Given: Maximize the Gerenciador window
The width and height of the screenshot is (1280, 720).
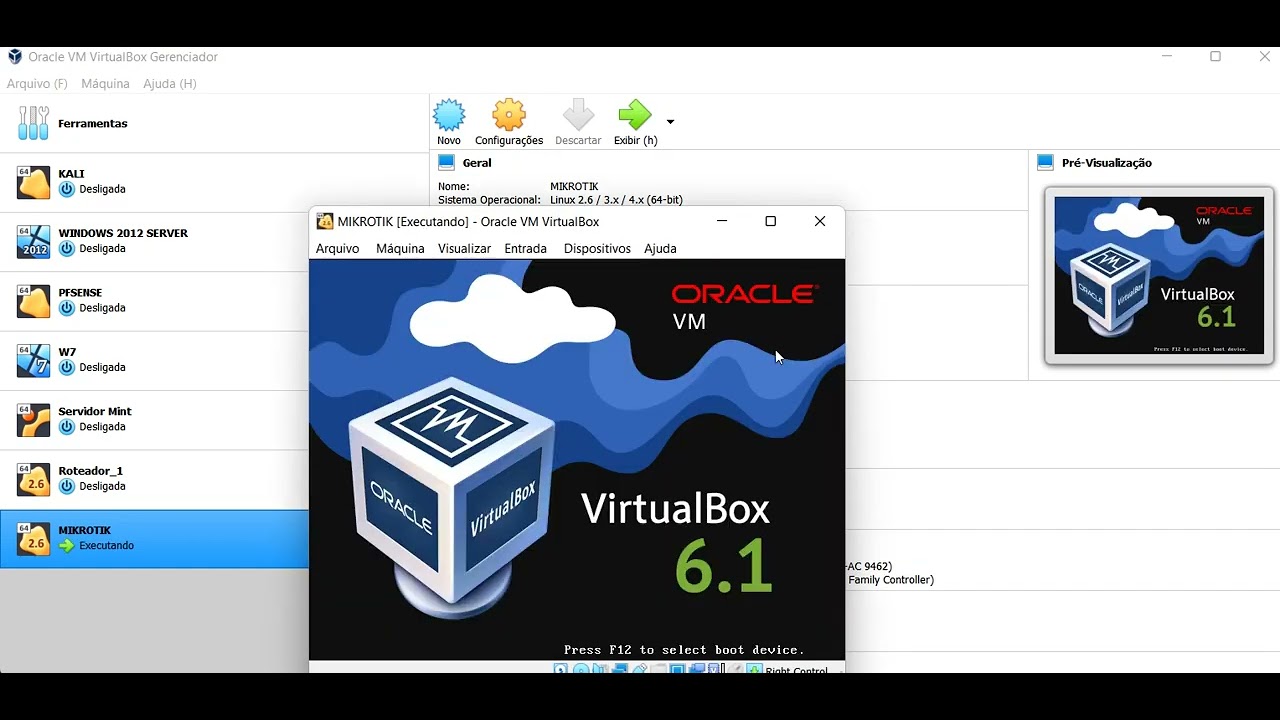Looking at the screenshot, I should [1216, 57].
